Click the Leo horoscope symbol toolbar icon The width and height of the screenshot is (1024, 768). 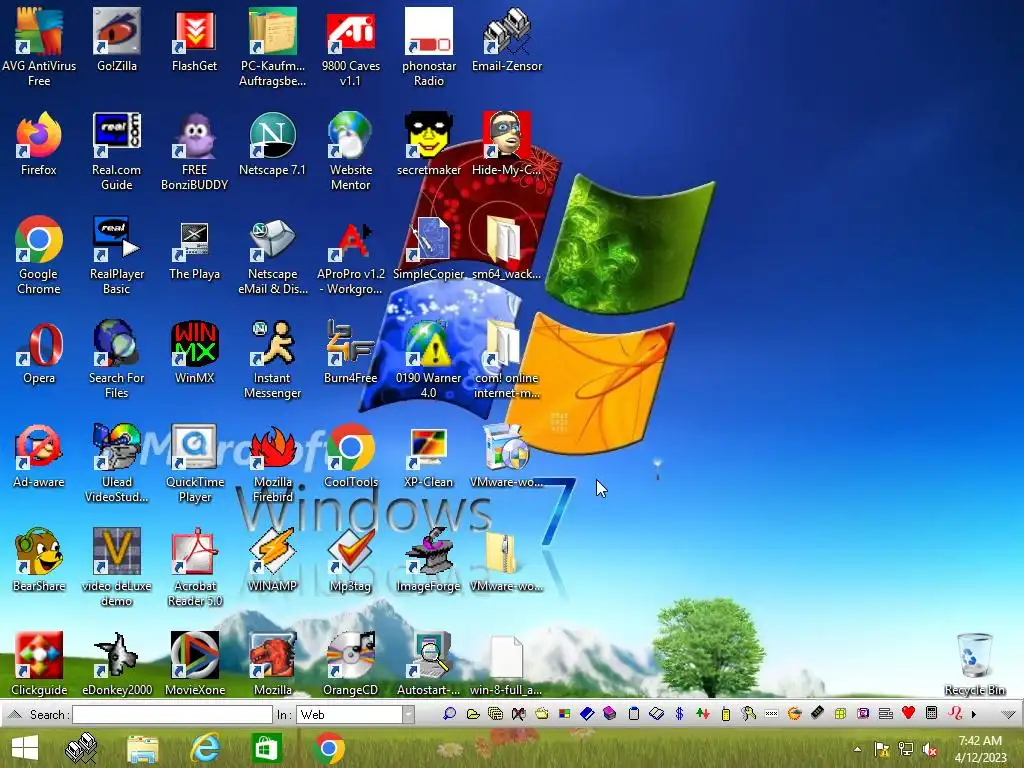(955, 713)
